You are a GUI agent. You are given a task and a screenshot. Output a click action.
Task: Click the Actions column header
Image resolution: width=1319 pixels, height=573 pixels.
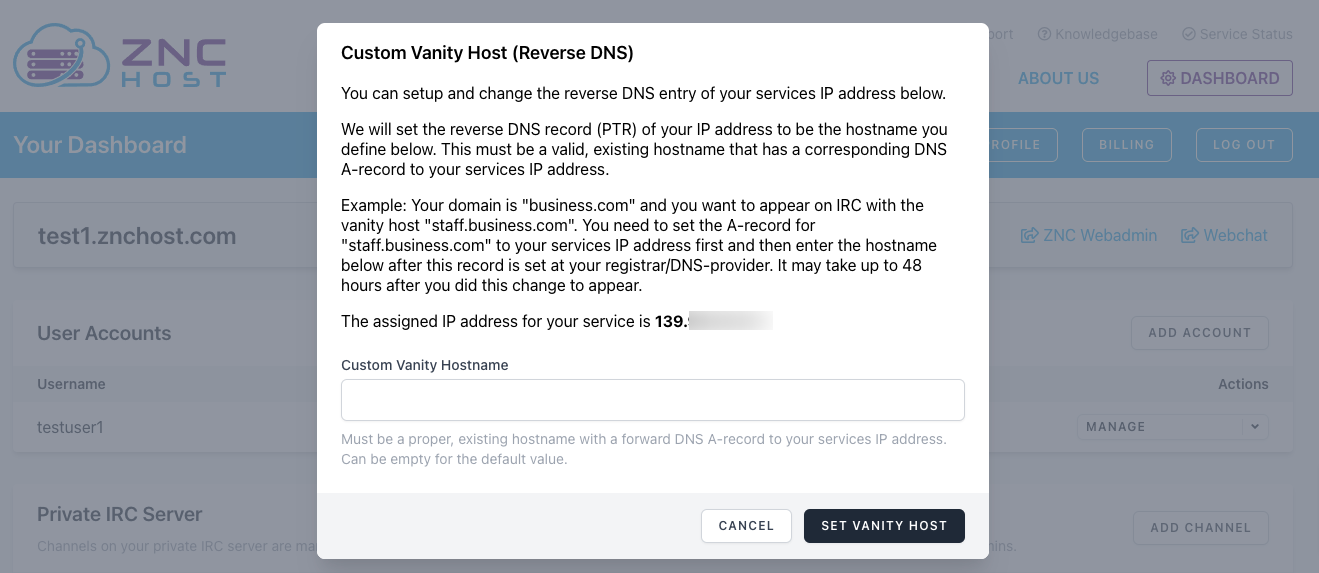pyautogui.click(x=1242, y=384)
